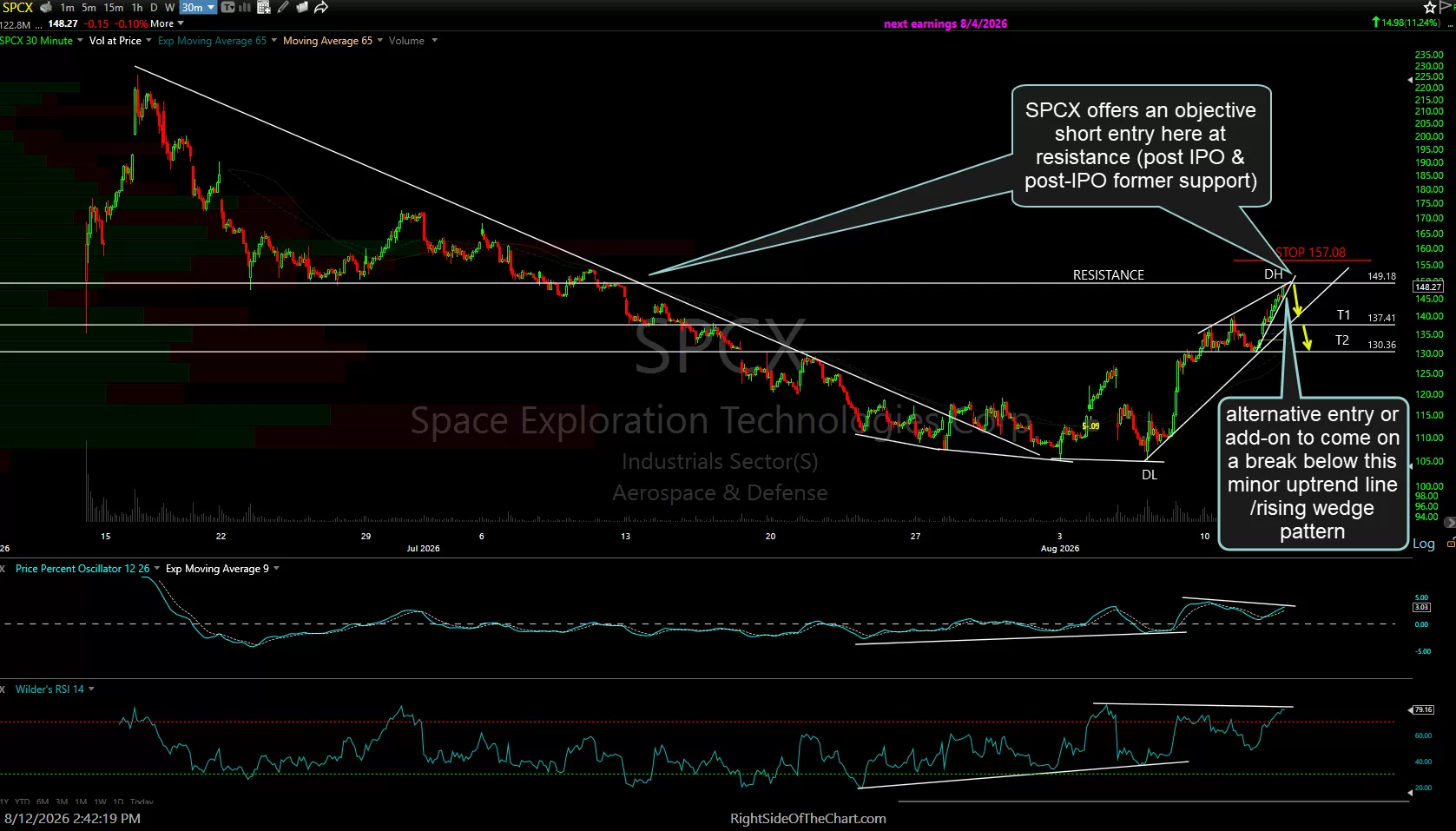Set range to 3M

tap(62, 801)
